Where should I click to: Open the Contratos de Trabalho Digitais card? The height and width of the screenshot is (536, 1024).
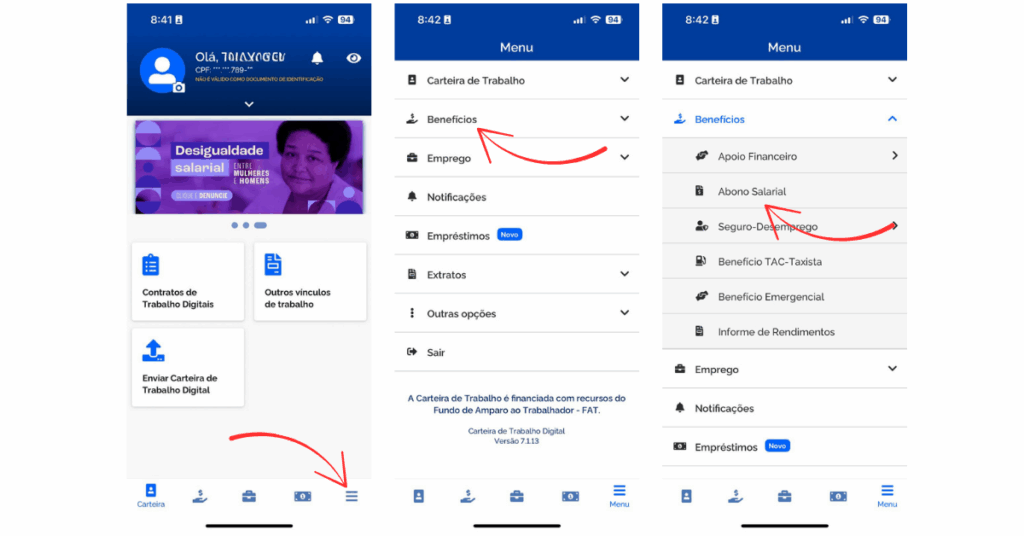pyautogui.click(x=187, y=281)
